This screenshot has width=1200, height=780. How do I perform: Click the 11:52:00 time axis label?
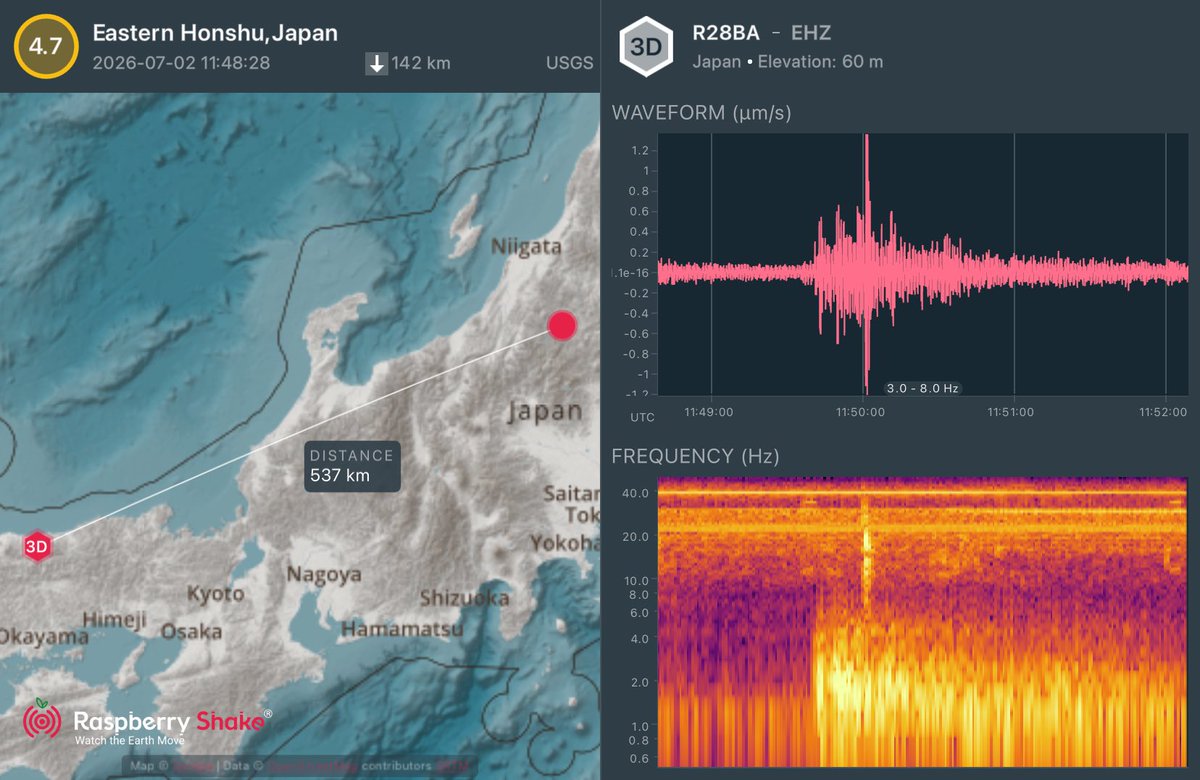[x=1163, y=411]
